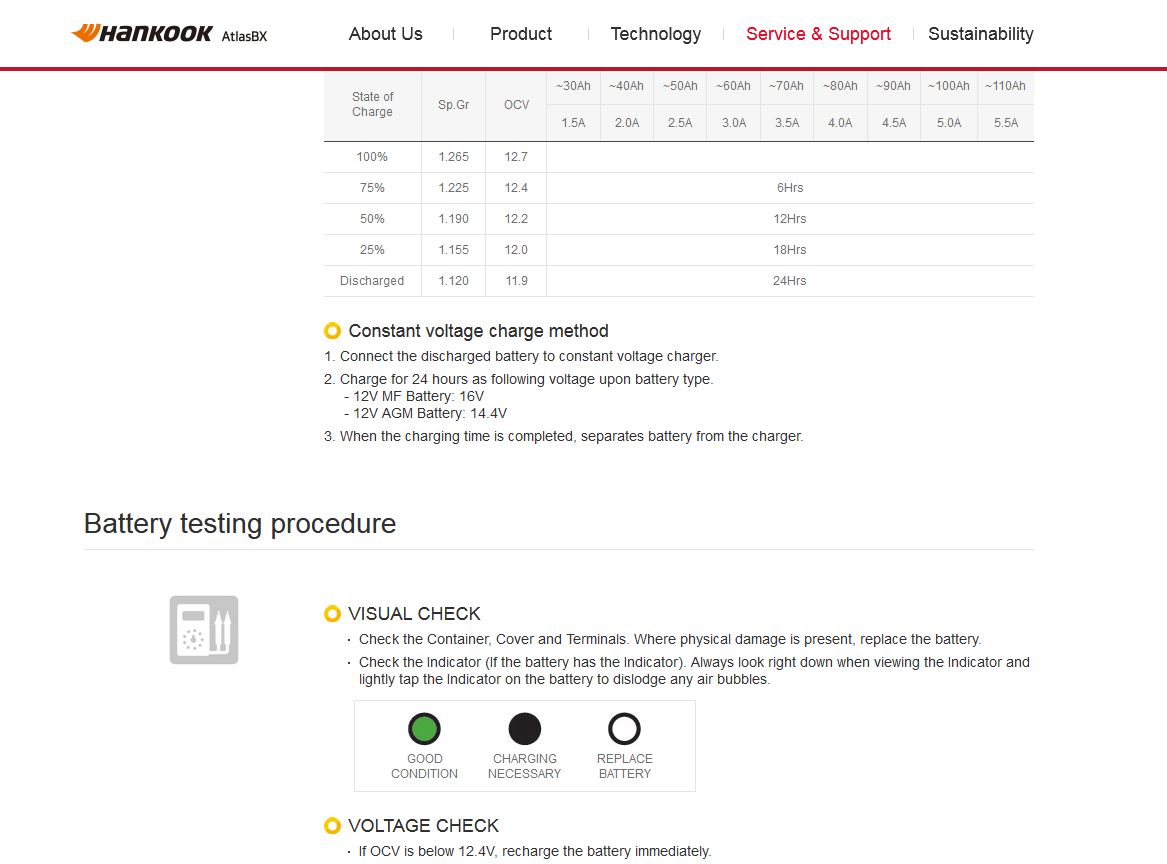
Task: Click the white Replace Battery indicator circle
Action: coord(624,729)
